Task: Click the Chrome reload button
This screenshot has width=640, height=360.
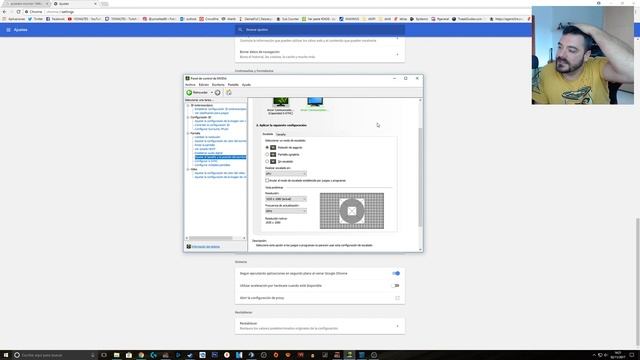Action: click(18, 12)
